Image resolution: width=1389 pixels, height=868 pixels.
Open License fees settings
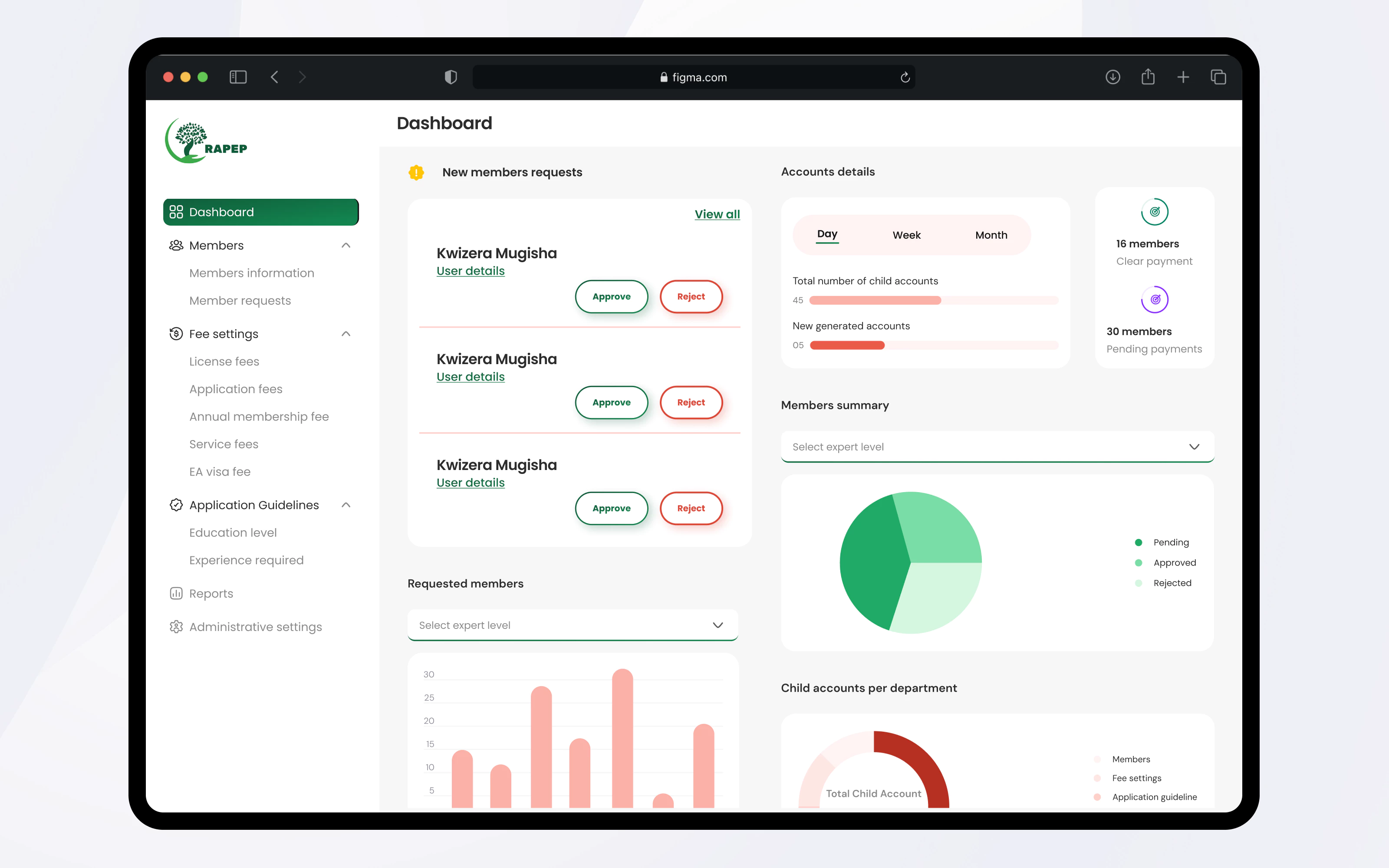tap(224, 361)
